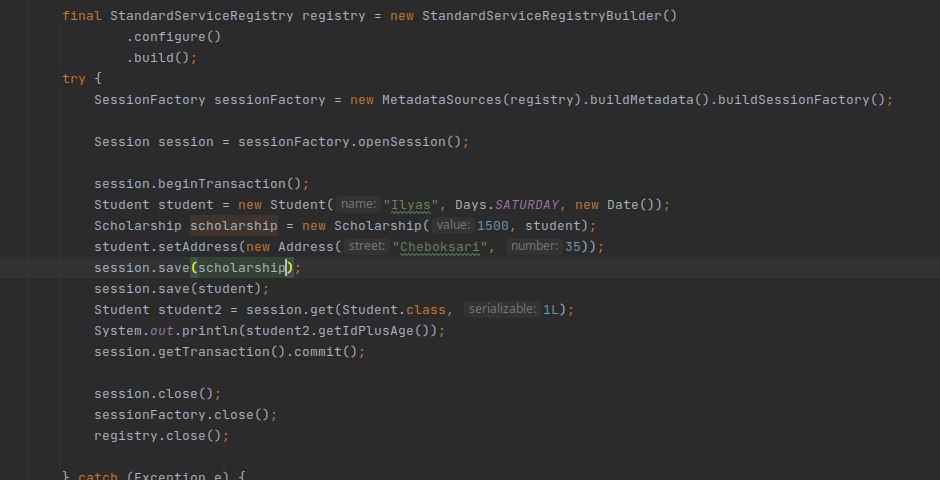Click 'student2' variable declaration
This screenshot has height=480, width=940.
point(190,309)
